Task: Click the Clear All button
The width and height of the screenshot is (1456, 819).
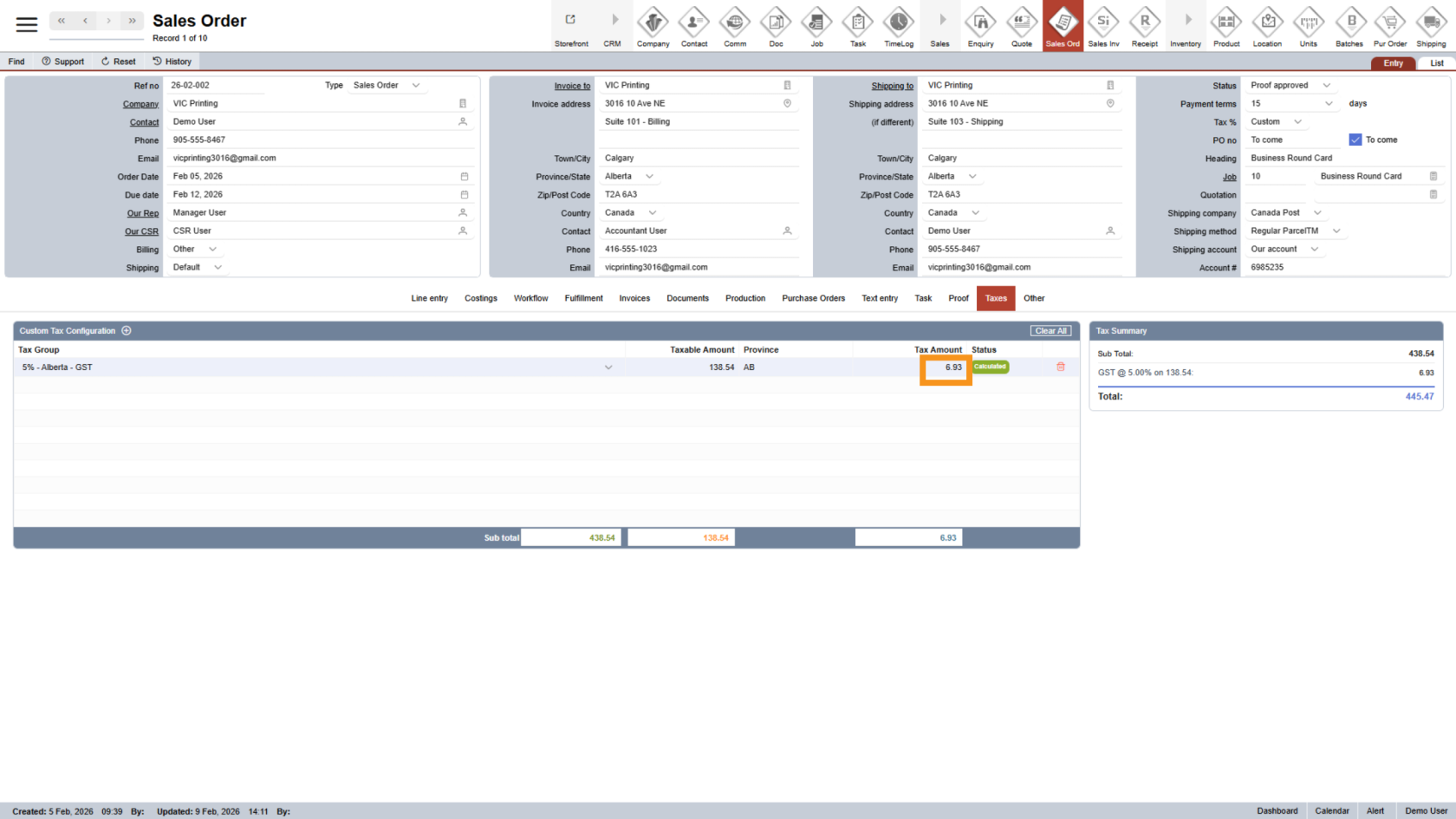Action: tap(1050, 331)
